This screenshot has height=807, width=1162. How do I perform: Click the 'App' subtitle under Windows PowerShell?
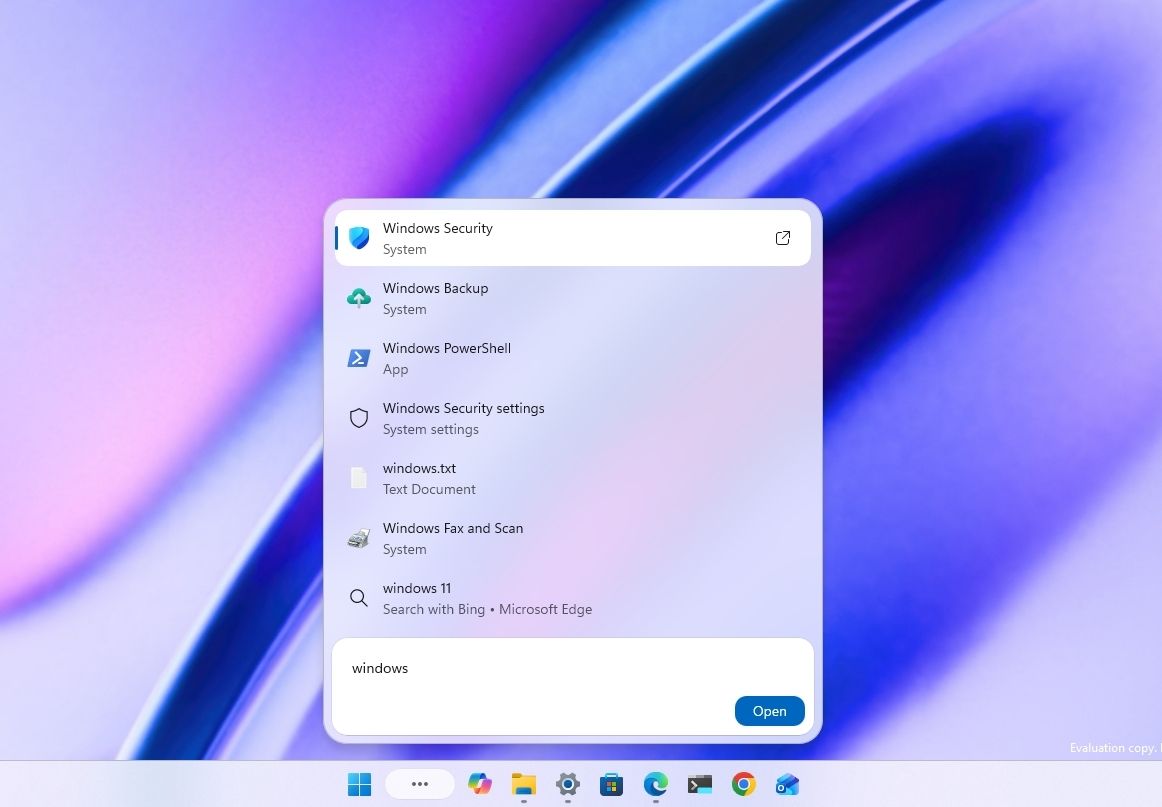(x=395, y=369)
